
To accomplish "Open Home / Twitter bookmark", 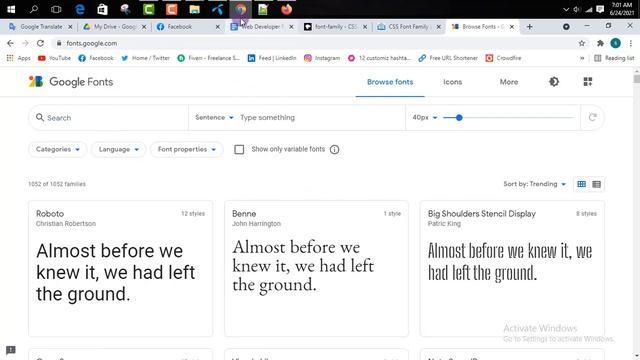I will 145,58.
